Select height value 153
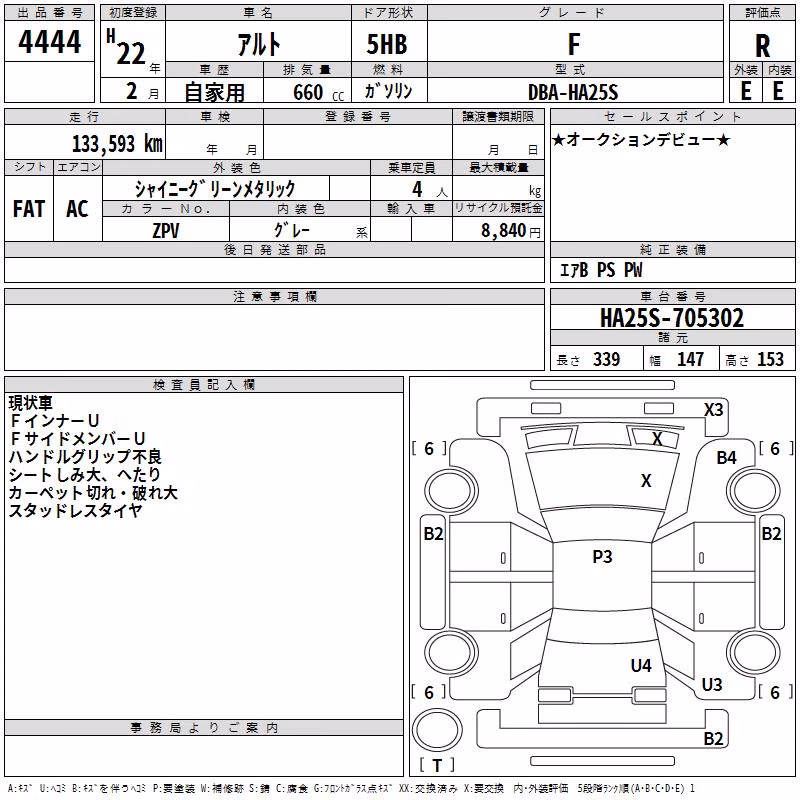This screenshot has height=800, width=800. tap(770, 359)
